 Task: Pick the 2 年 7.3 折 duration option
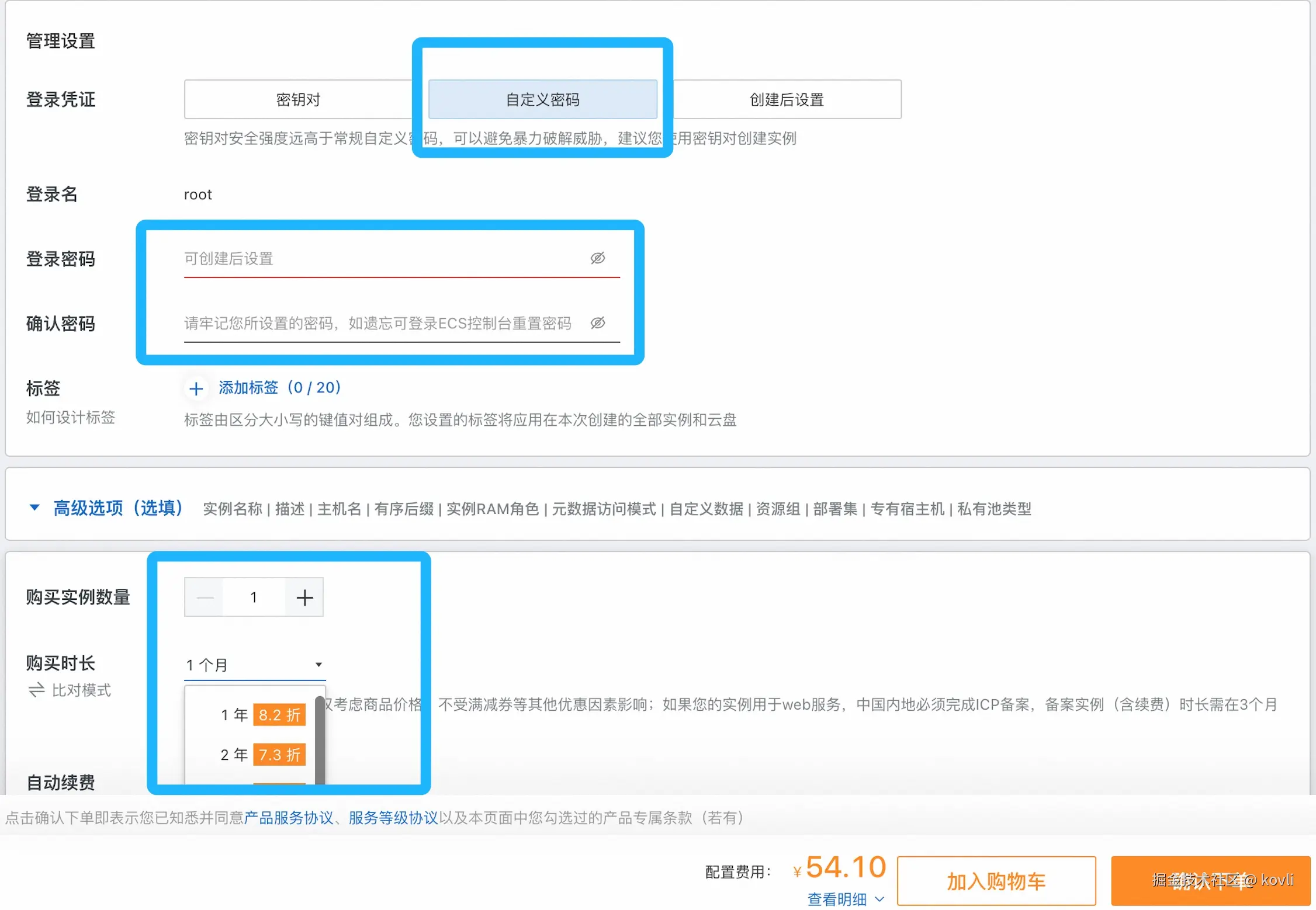261,755
